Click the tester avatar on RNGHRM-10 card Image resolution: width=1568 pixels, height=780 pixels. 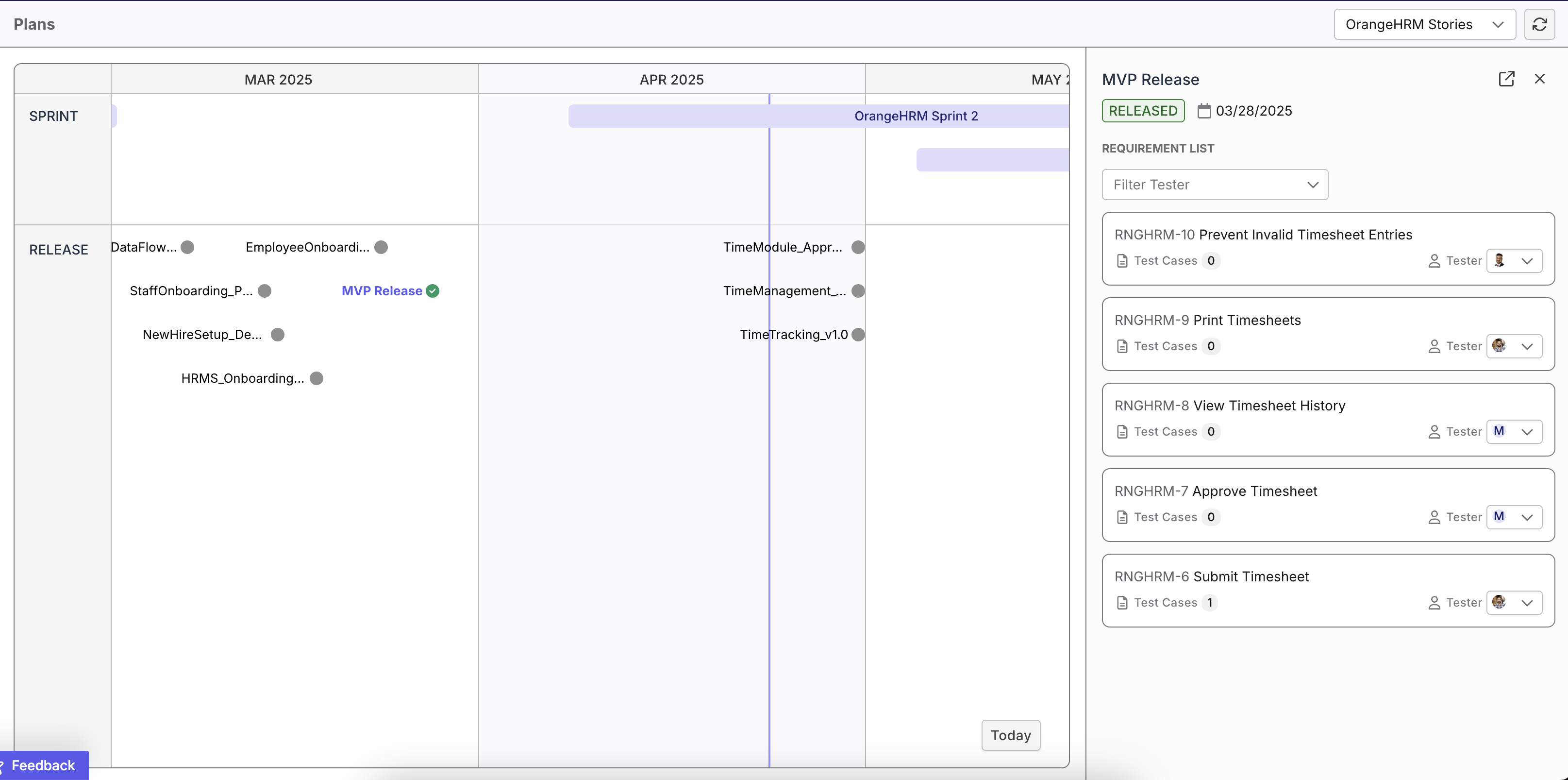[1500, 261]
